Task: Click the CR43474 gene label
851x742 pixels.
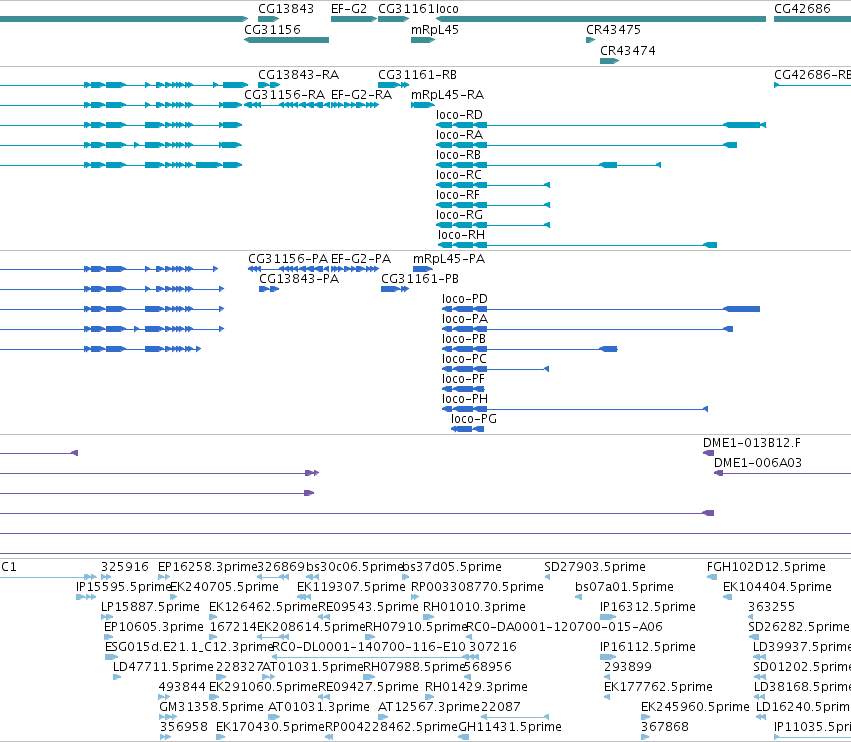Action: click(x=627, y=50)
